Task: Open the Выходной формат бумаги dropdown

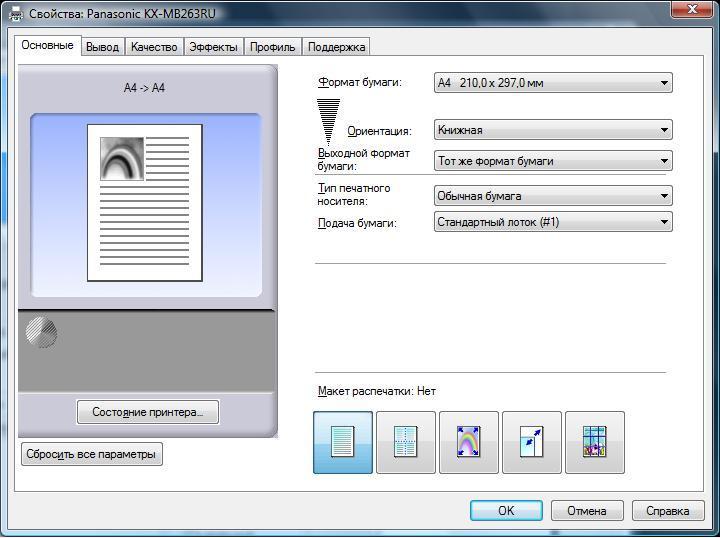Action: point(553,161)
